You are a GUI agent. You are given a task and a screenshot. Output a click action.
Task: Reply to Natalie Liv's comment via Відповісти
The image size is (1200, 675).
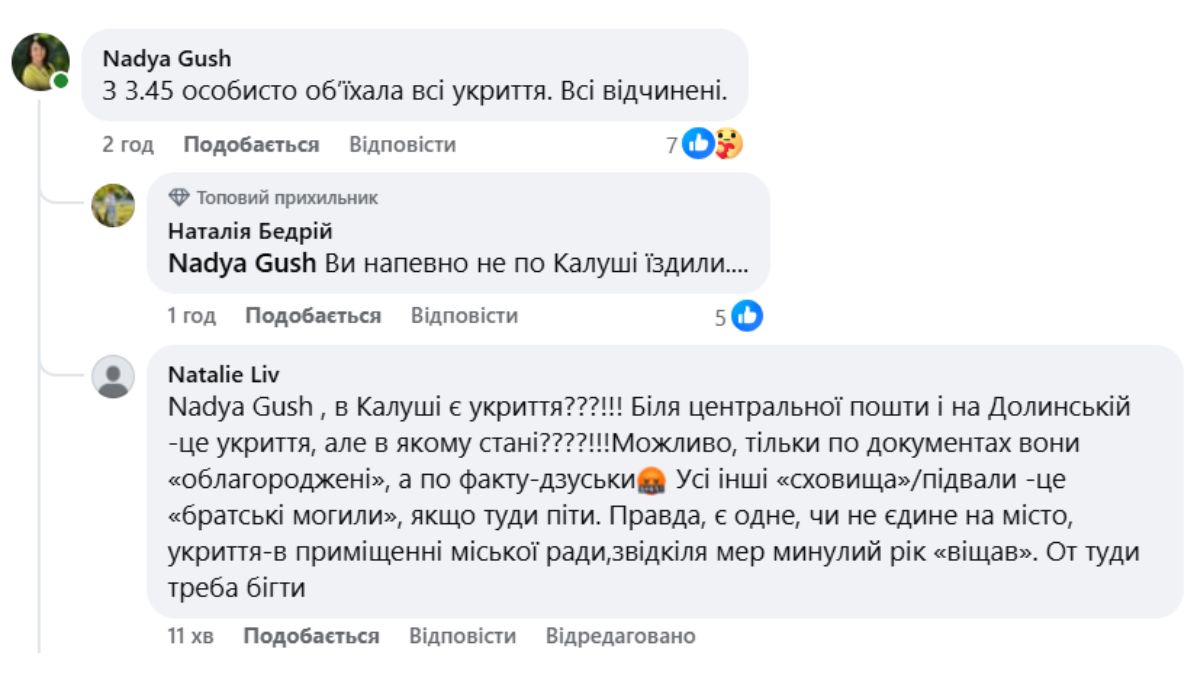462,636
